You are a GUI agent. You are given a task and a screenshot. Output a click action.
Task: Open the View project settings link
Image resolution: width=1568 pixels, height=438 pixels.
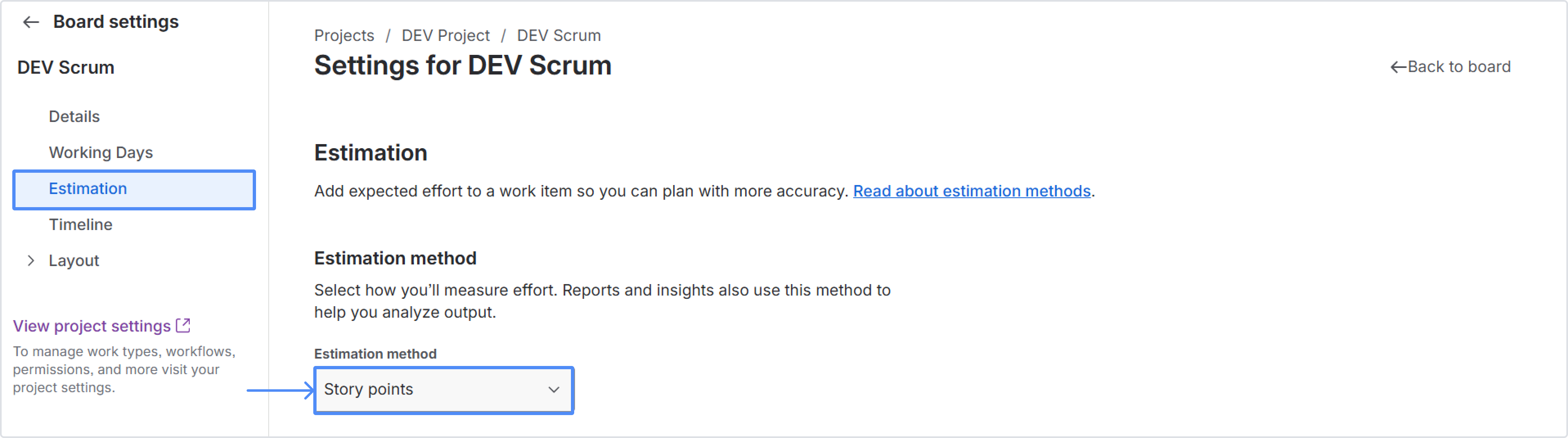tap(92, 326)
